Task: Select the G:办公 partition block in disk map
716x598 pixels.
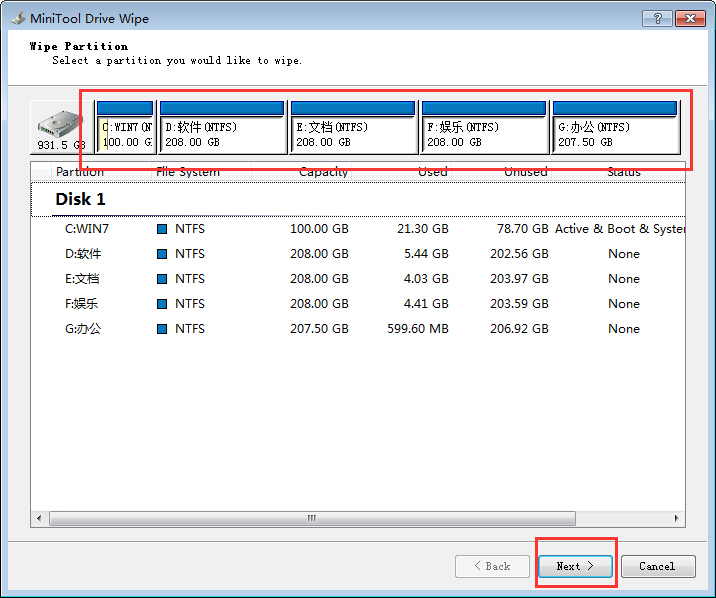Action: tap(615, 127)
